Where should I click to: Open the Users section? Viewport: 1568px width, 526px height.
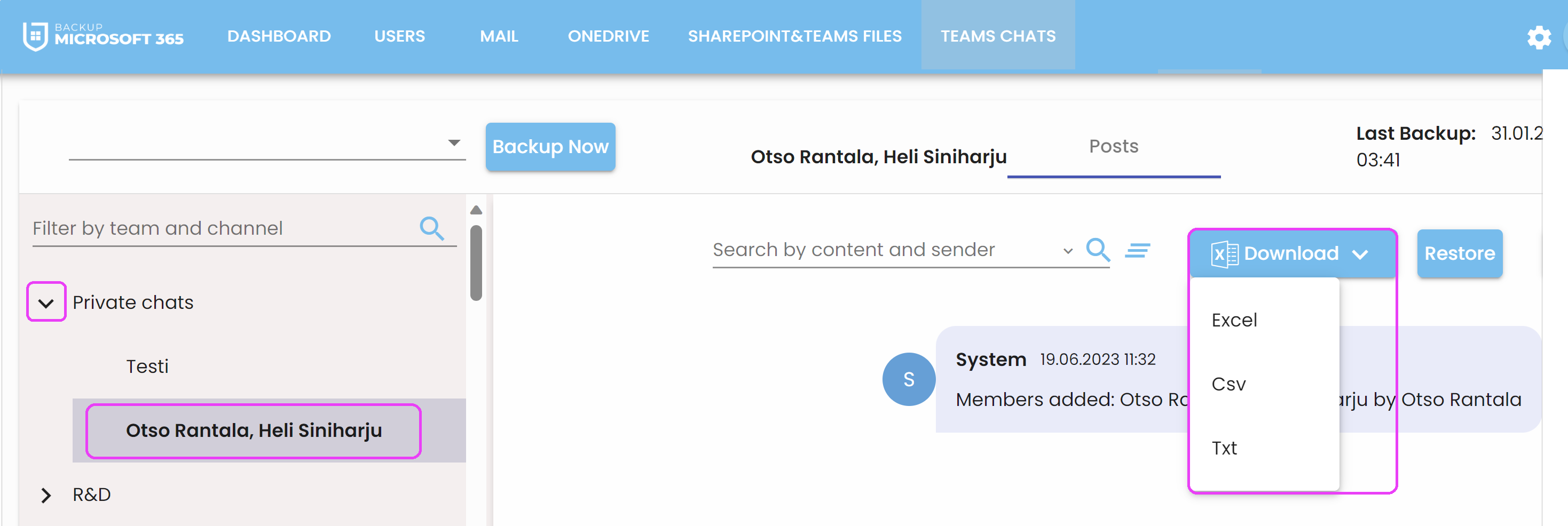tap(399, 36)
